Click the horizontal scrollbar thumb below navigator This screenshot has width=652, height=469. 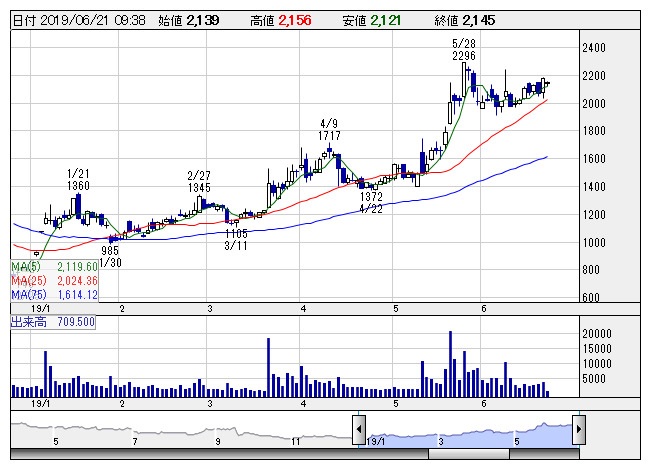pos(470,454)
